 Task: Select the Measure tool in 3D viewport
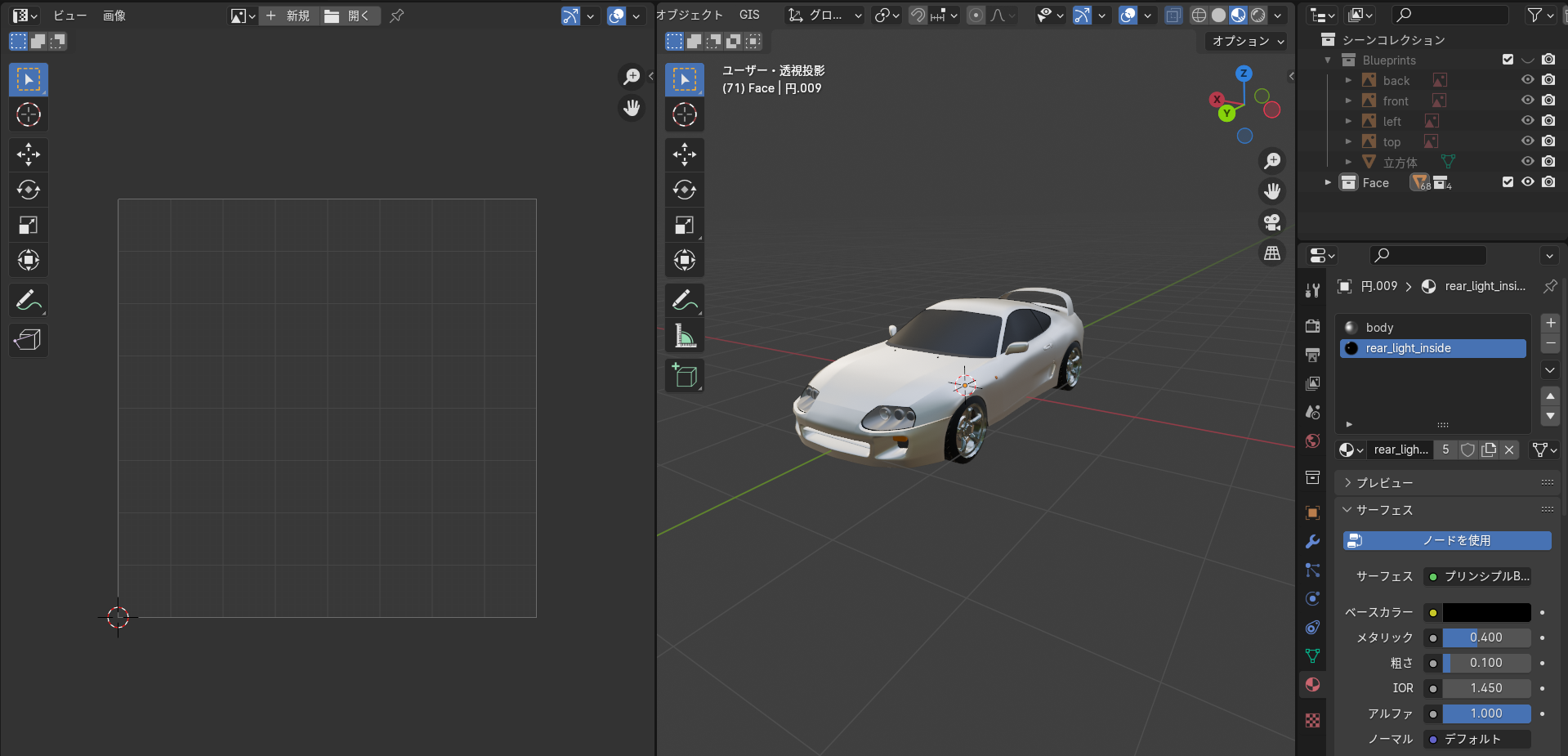685,336
